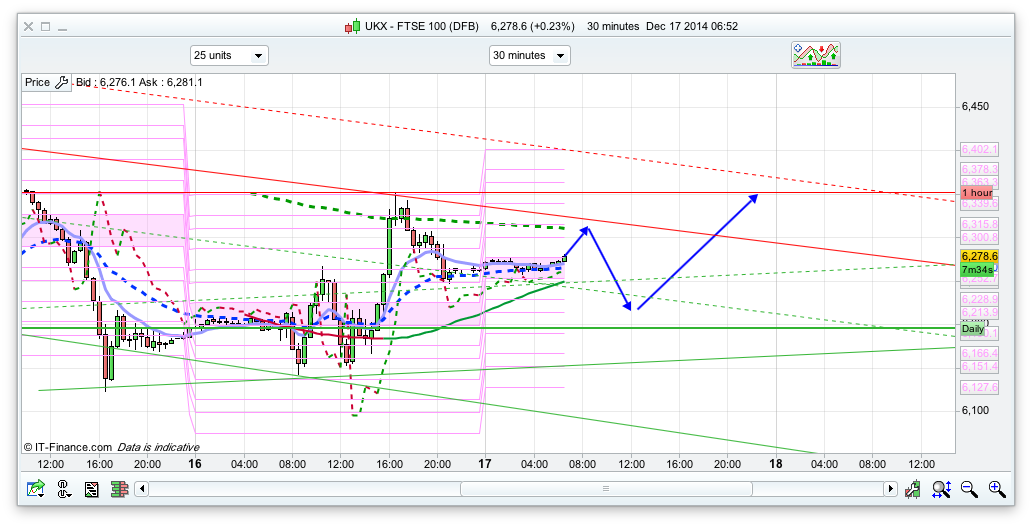Click the link charts chain icon

(x=63, y=489)
